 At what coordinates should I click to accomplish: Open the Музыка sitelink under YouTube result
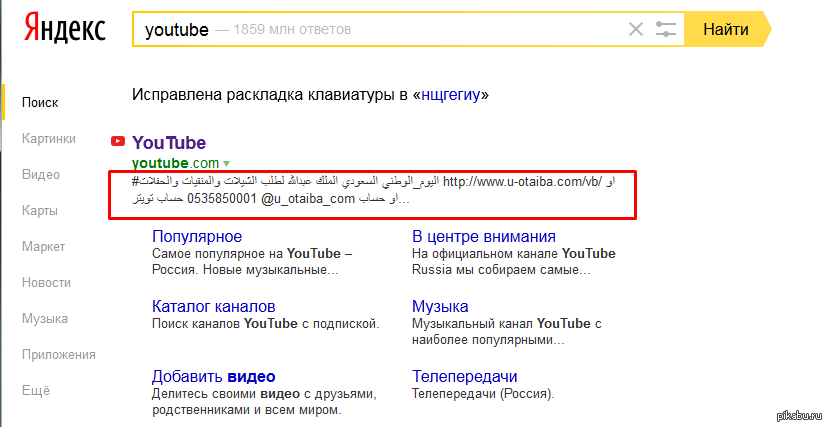click(x=440, y=306)
